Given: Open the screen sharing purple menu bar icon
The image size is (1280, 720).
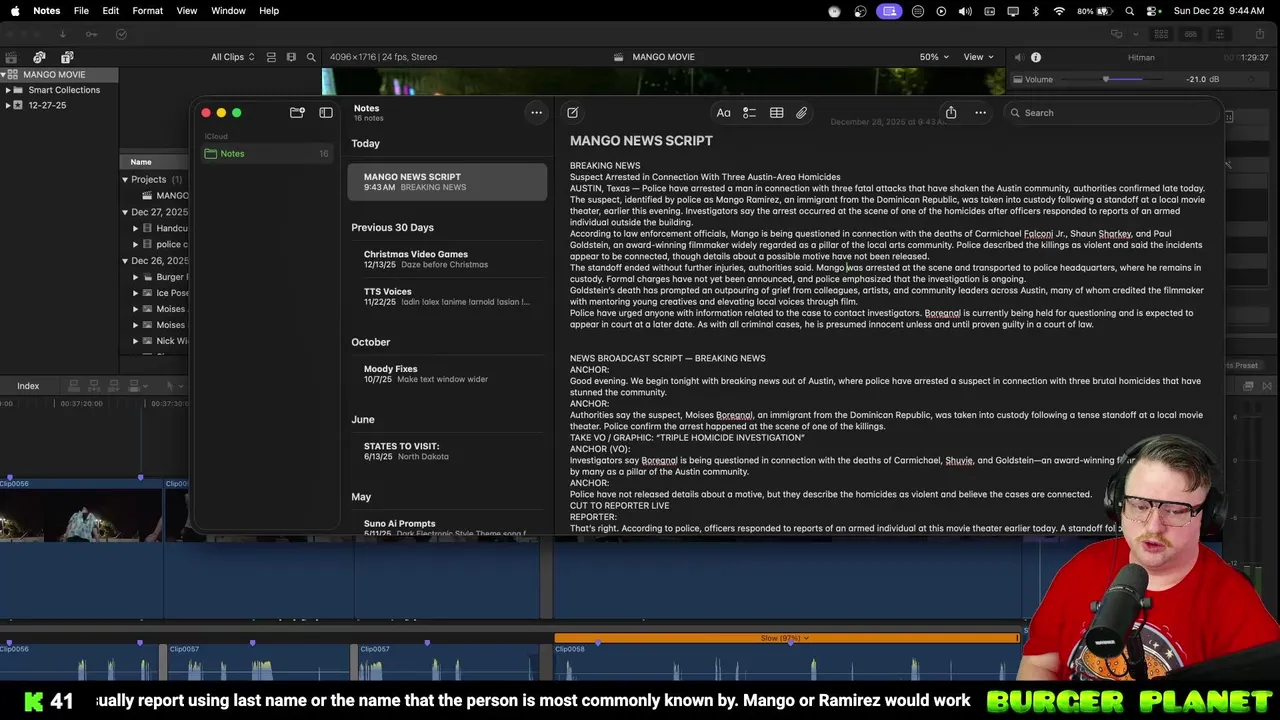Looking at the screenshot, I should click(x=889, y=11).
